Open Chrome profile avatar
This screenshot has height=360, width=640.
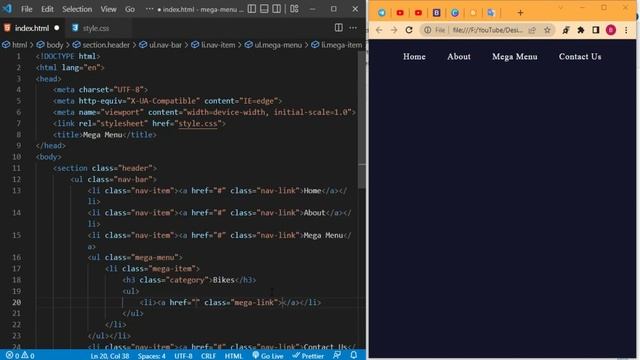click(611, 30)
